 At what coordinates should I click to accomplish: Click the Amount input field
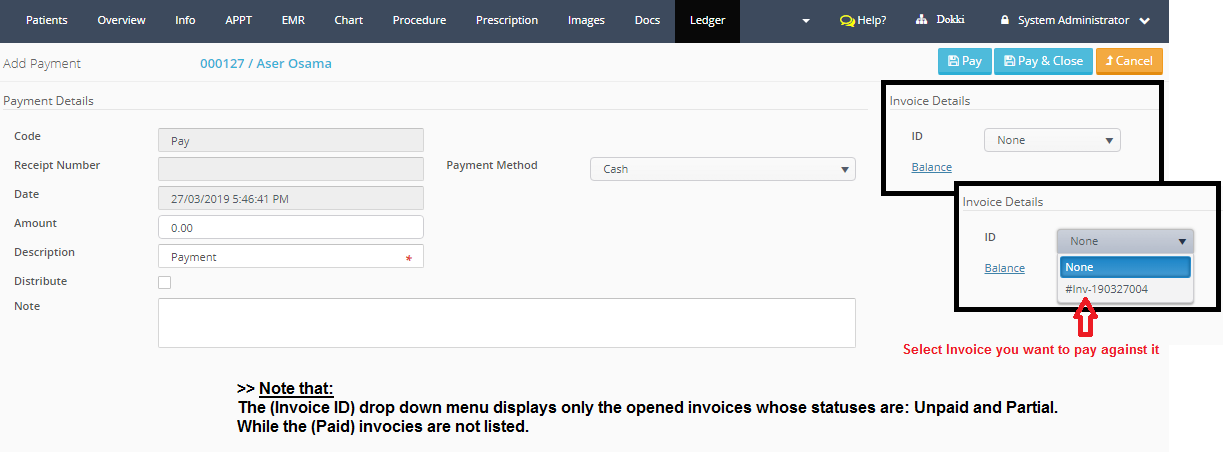coord(290,228)
